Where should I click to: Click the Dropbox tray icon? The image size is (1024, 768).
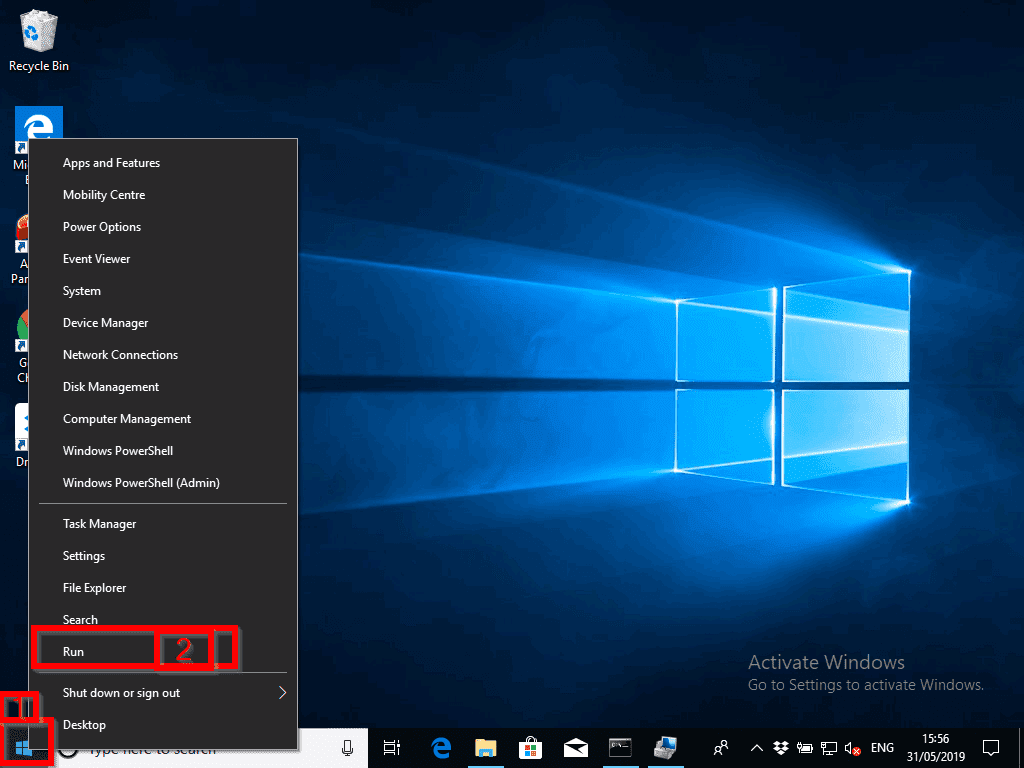tap(780, 748)
